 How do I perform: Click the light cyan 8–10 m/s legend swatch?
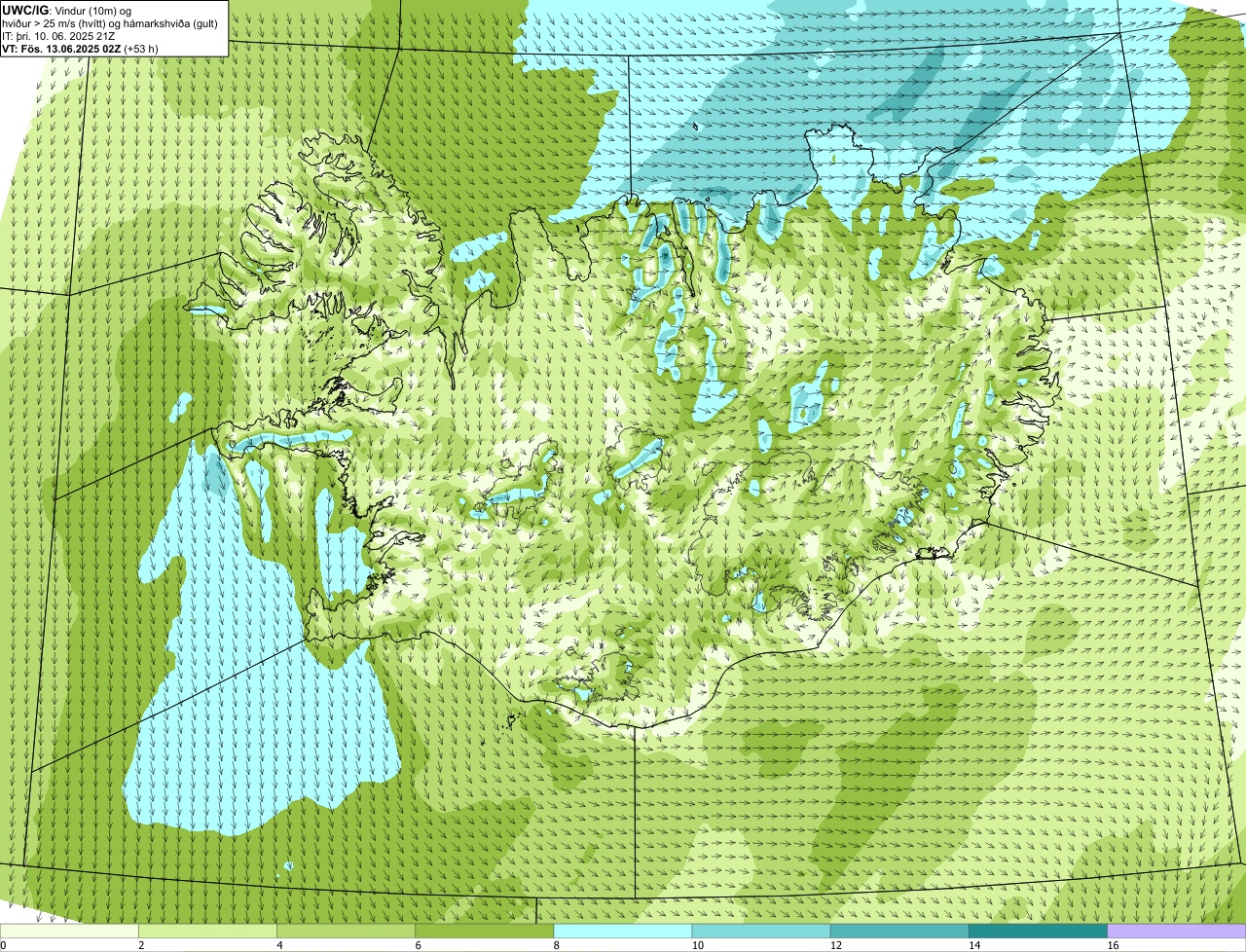coord(623,932)
